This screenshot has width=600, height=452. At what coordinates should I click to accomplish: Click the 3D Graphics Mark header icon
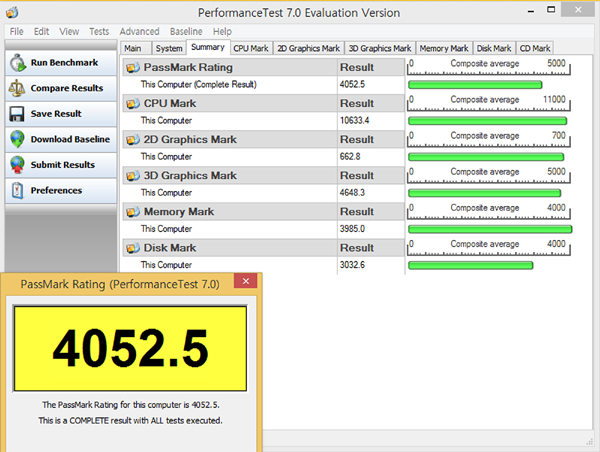(x=133, y=176)
